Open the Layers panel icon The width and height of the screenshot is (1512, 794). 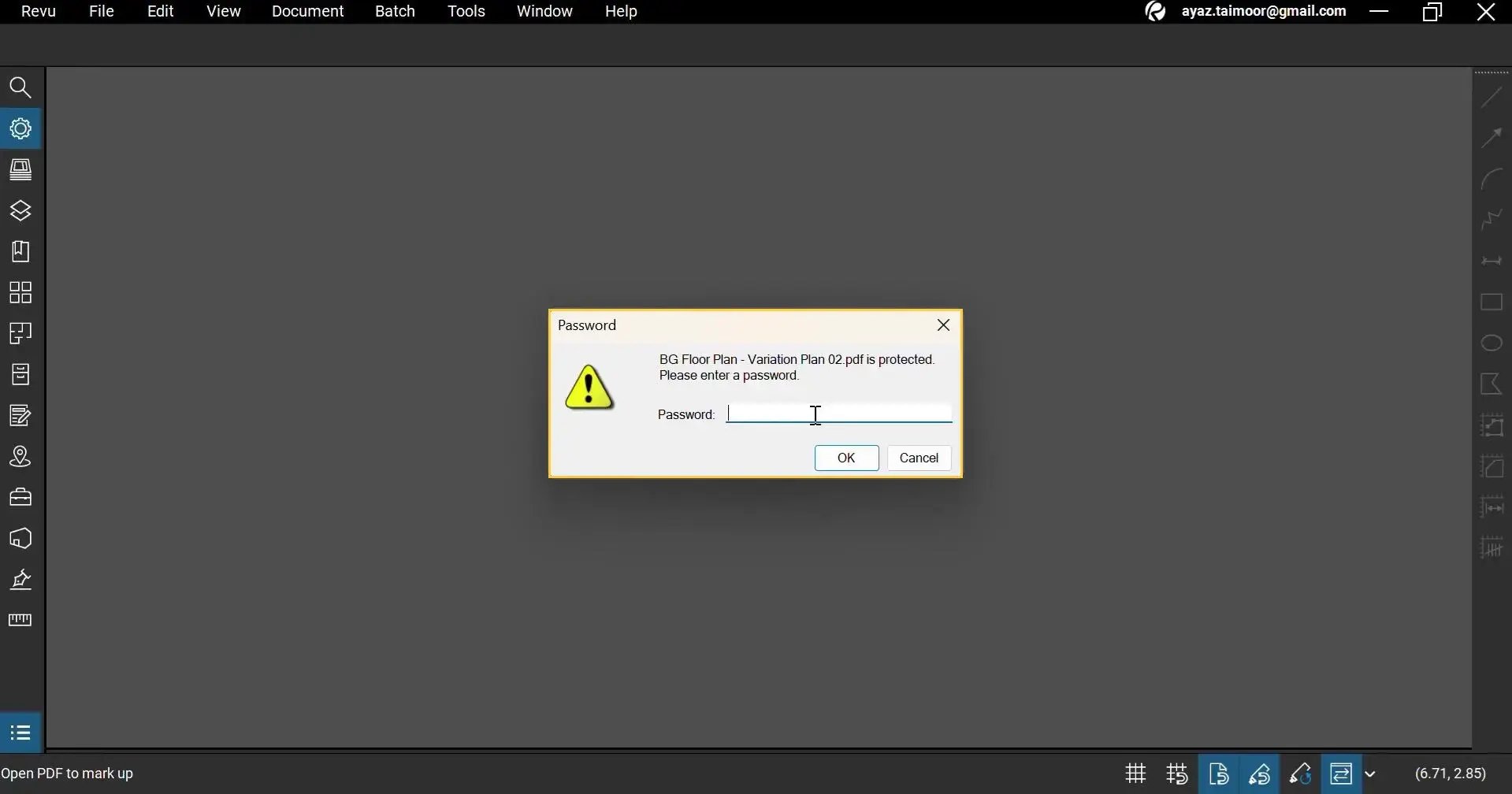tap(20, 210)
